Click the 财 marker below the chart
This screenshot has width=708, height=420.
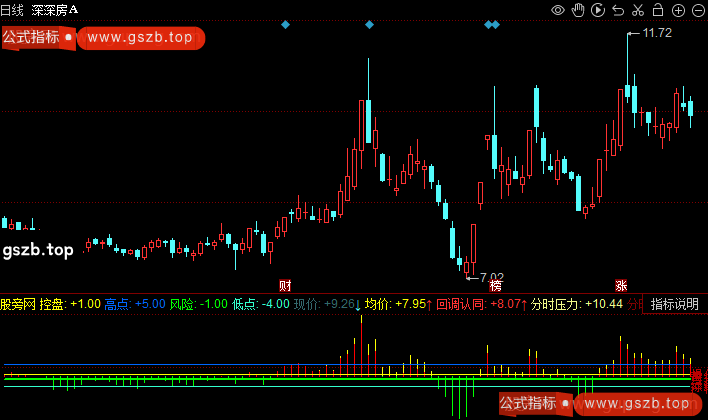pyautogui.click(x=285, y=285)
